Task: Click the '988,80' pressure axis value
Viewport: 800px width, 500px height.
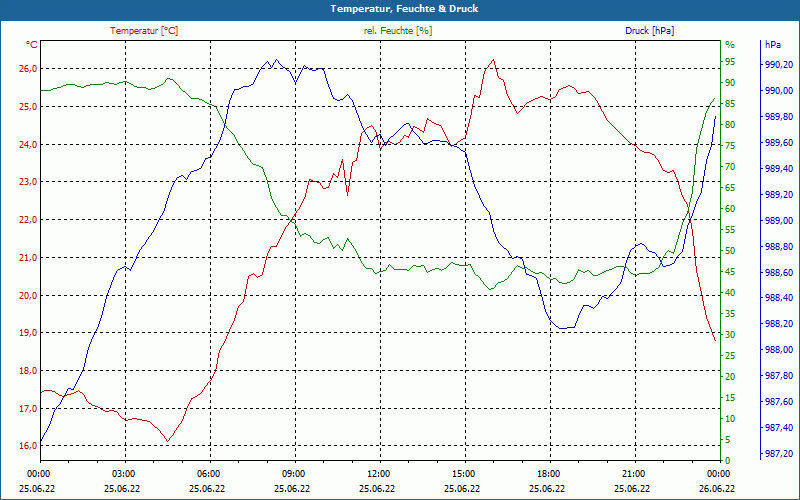Action: pos(779,247)
